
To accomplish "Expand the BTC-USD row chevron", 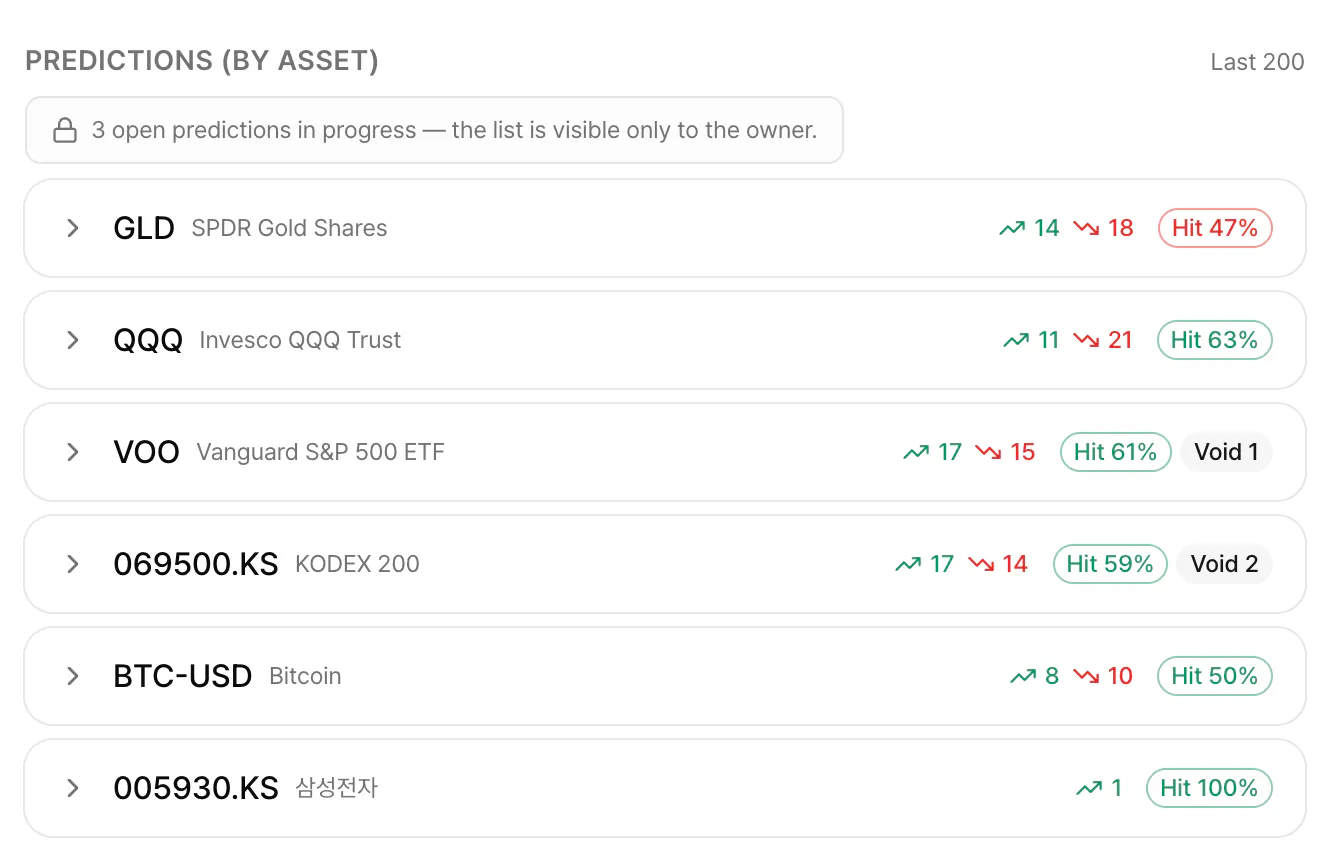I will coord(72,676).
